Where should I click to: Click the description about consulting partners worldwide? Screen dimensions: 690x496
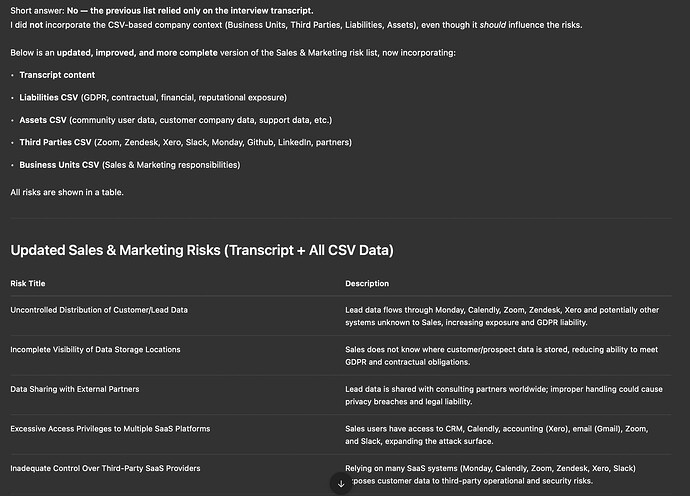[500, 395]
